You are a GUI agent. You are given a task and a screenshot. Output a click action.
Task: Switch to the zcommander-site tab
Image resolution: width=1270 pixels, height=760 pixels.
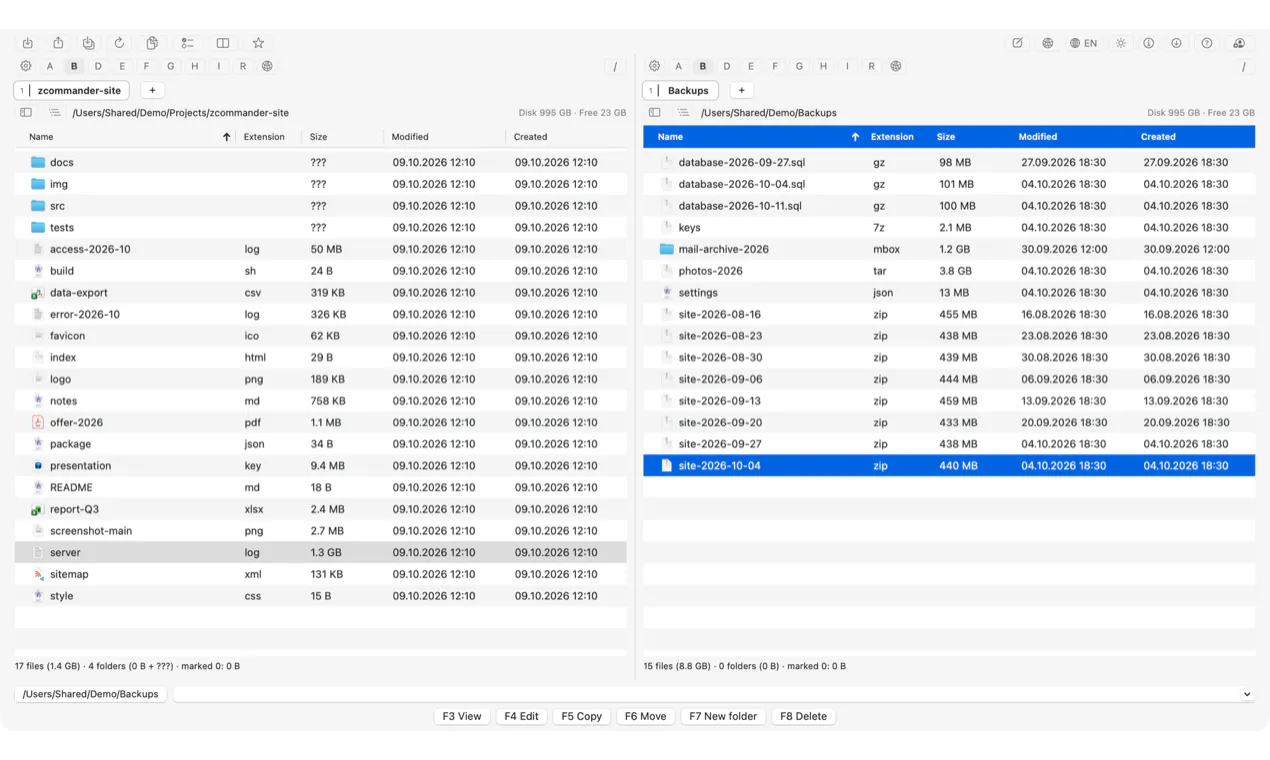tap(73, 90)
